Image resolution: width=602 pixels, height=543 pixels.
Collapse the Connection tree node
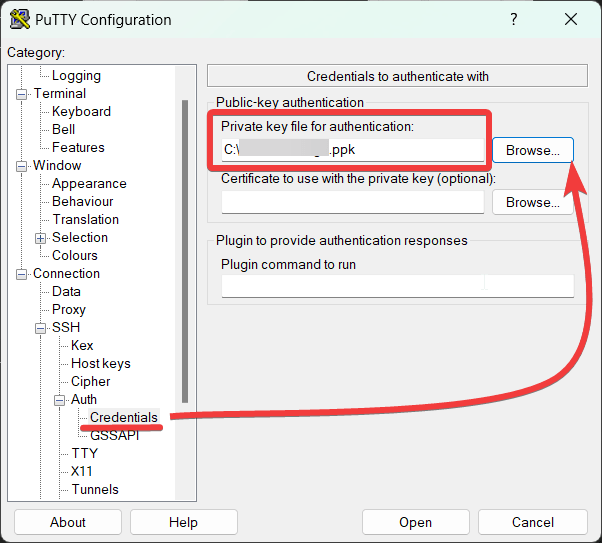click(x=22, y=273)
